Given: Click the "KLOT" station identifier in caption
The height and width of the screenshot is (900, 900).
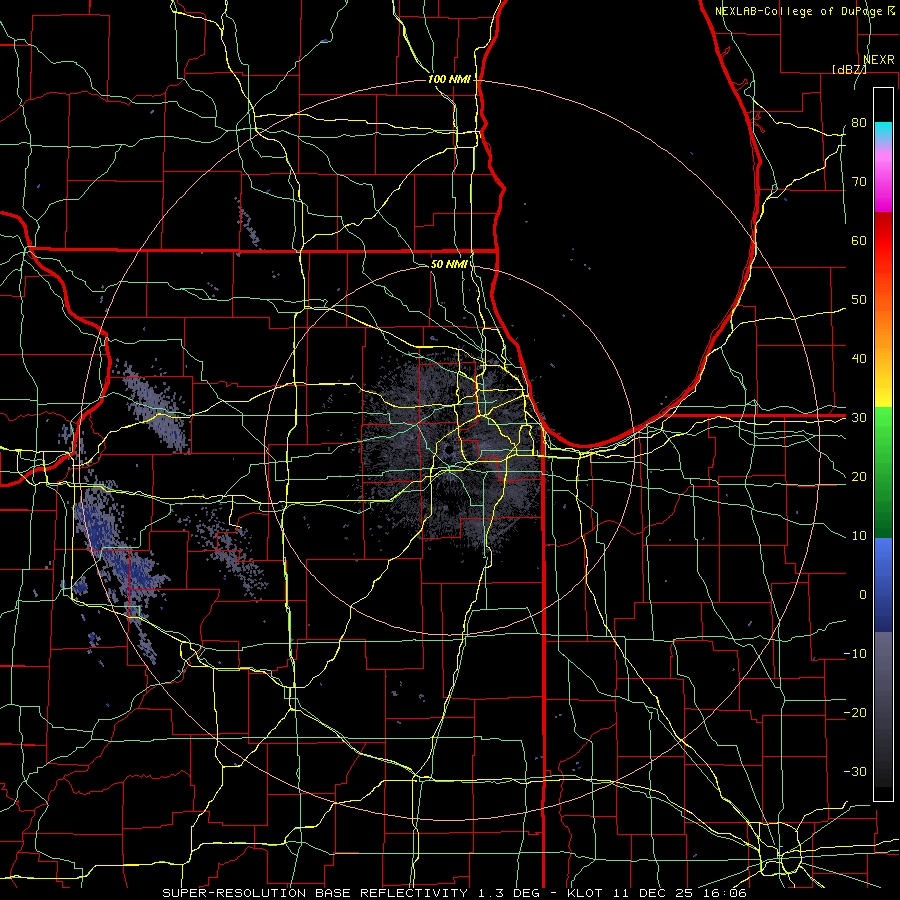Looking at the screenshot, I should pos(585,893).
